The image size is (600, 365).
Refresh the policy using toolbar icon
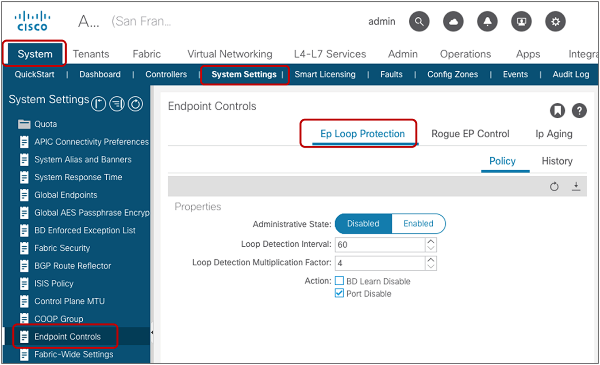coord(554,187)
